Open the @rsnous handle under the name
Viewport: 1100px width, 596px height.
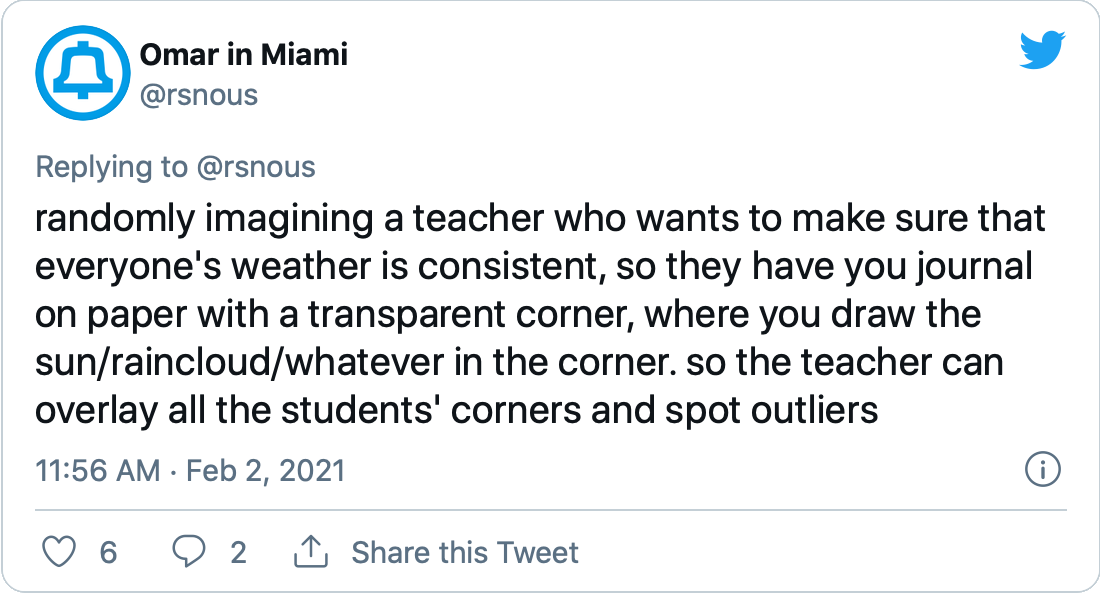(199, 95)
